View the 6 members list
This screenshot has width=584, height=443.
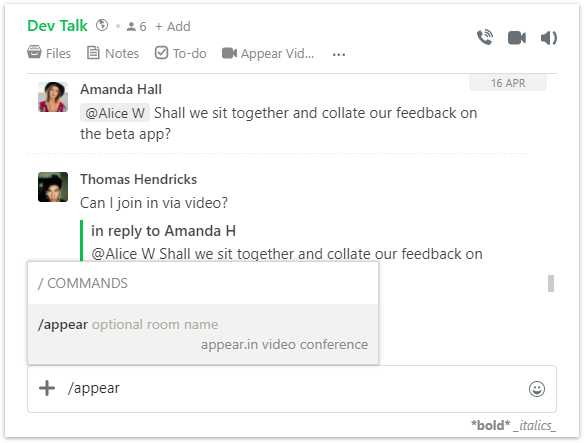(x=136, y=26)
